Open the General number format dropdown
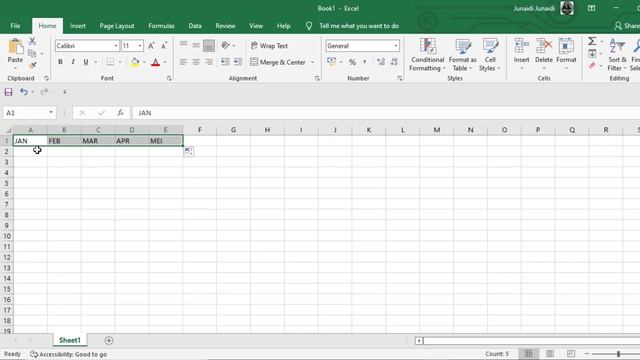Screen dimensions: 640x360 point(396,46)
